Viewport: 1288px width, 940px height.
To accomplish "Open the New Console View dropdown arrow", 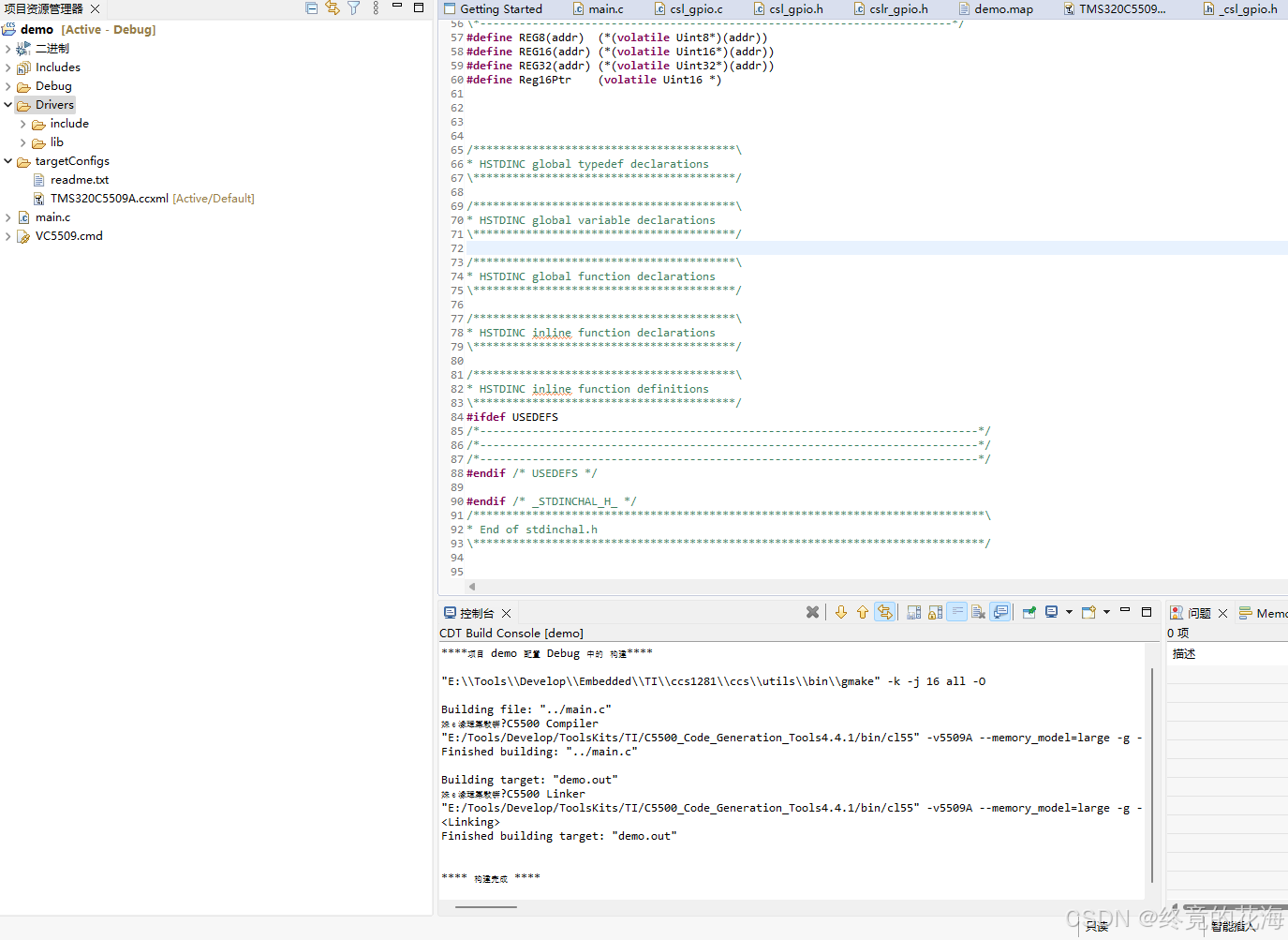I will click(1106, 612).
